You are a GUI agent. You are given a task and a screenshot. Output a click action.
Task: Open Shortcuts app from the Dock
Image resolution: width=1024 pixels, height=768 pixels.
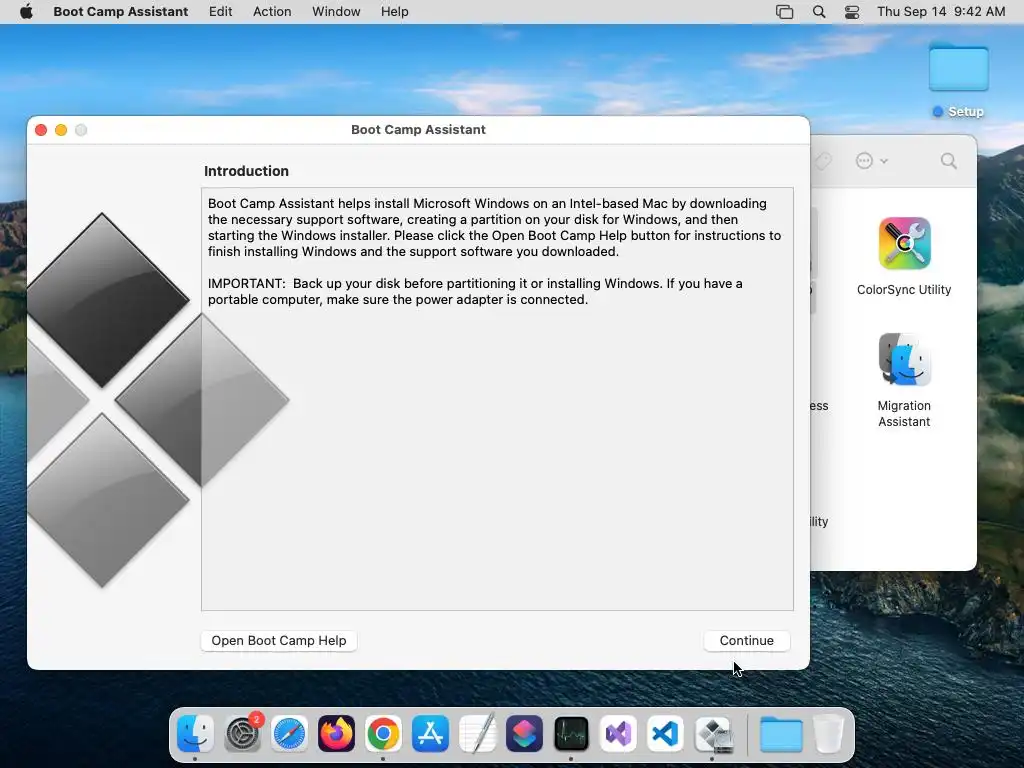[524, 733]
